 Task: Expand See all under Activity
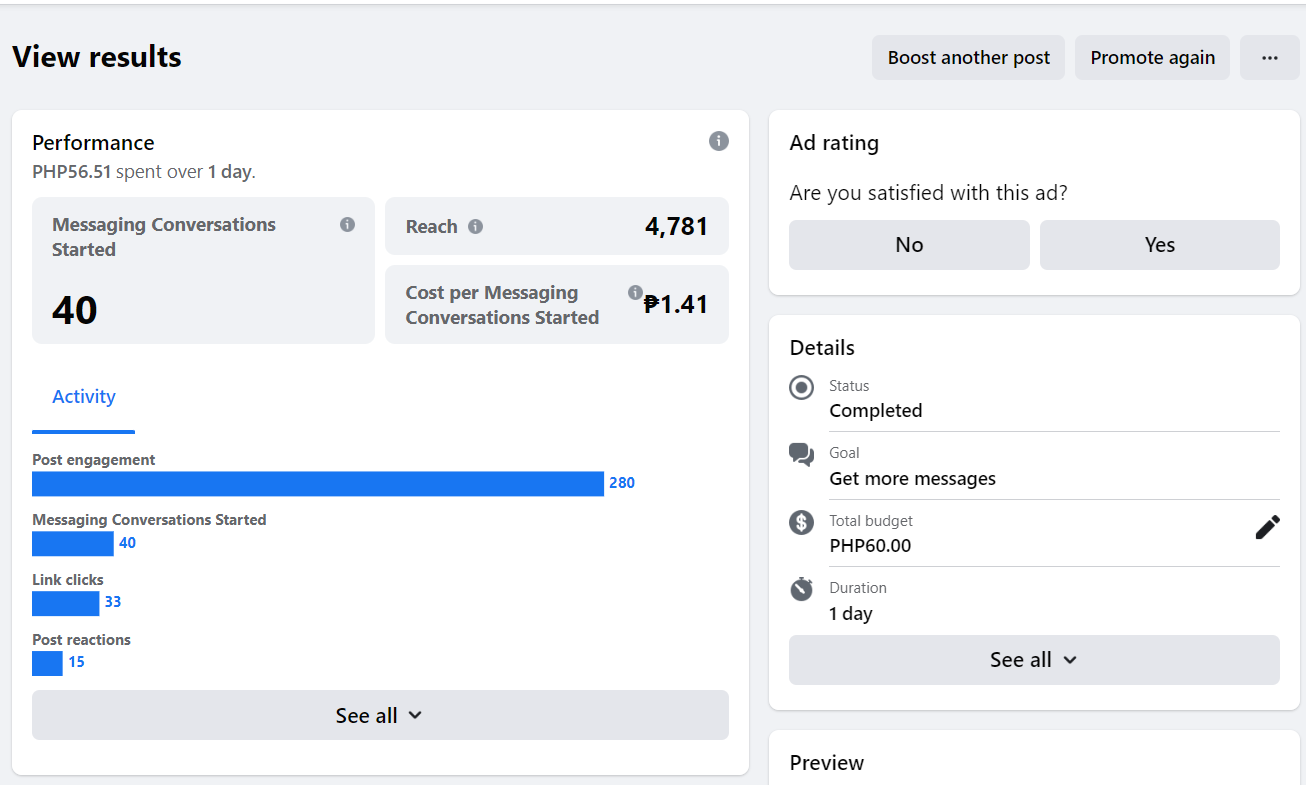[380, 715]
